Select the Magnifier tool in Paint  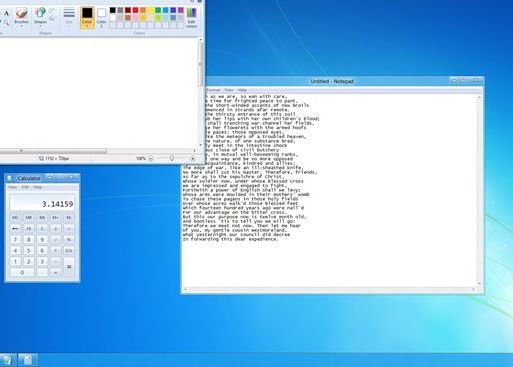(6, 23)
